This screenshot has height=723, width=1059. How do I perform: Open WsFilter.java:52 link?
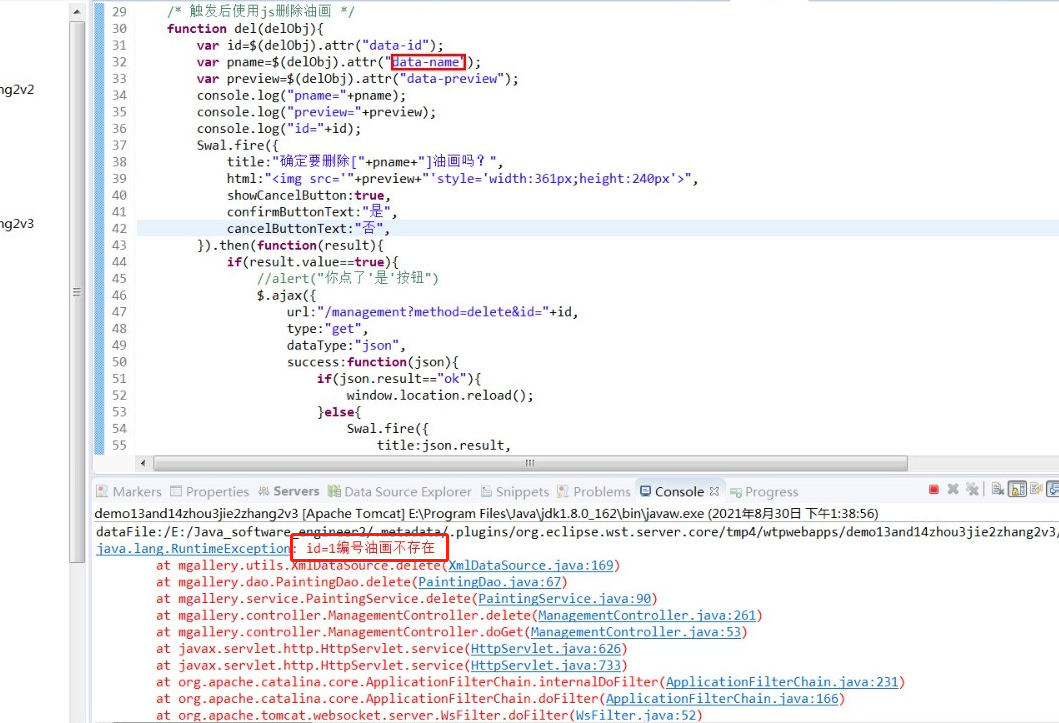(x=636, y=715)
